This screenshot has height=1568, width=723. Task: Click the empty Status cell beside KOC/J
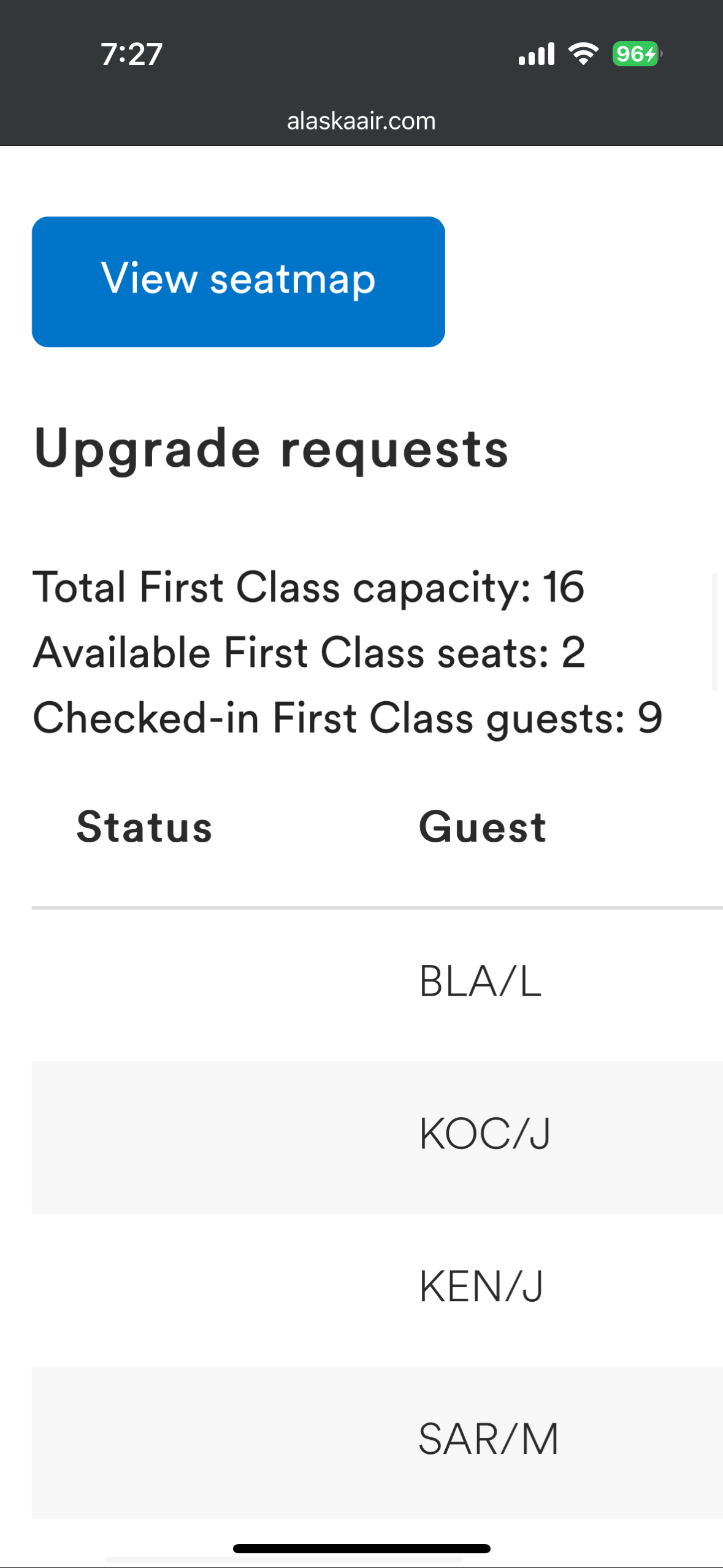coord(144,1135)
